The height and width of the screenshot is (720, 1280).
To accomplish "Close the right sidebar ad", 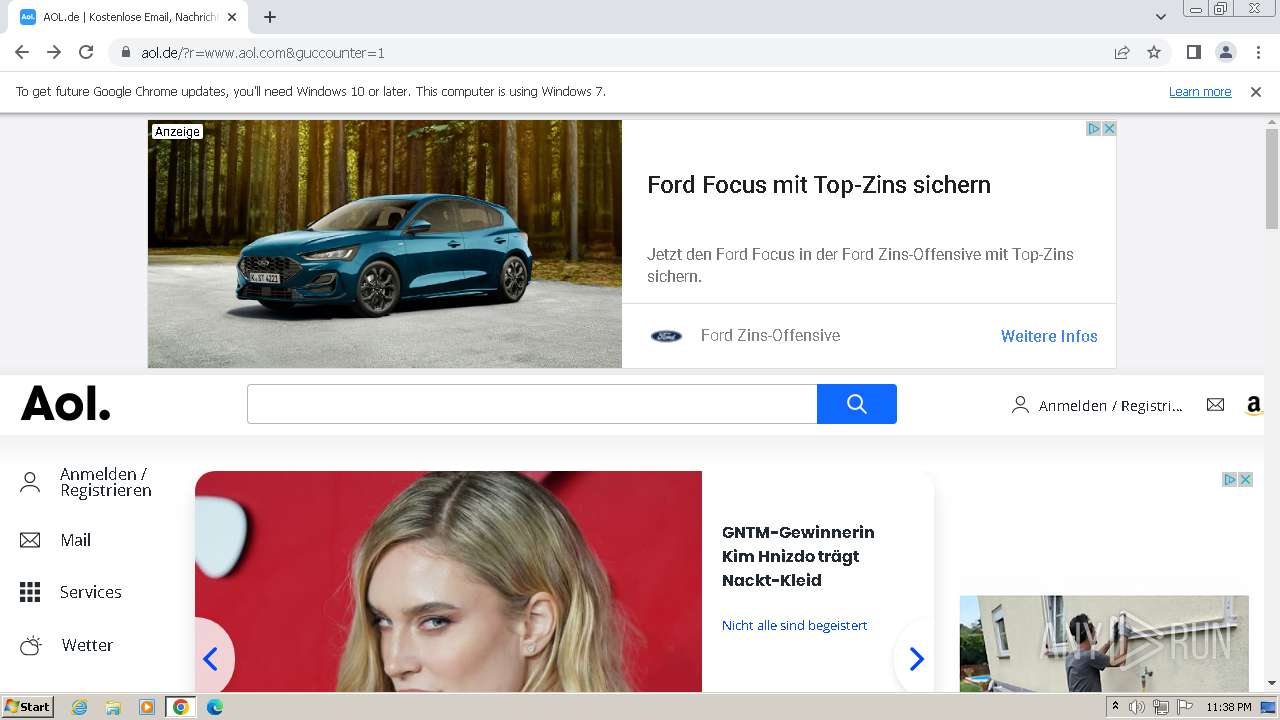I will [x=1246, y=480].
